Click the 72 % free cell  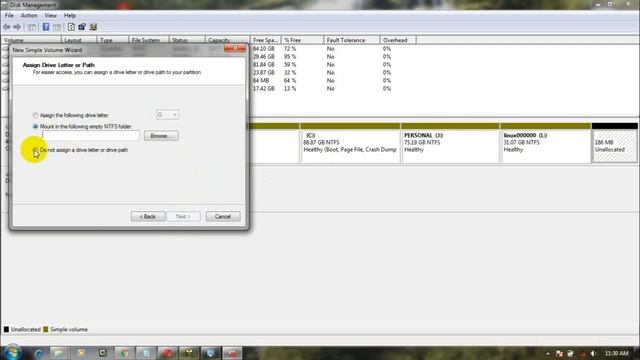[x=290, y=49]
